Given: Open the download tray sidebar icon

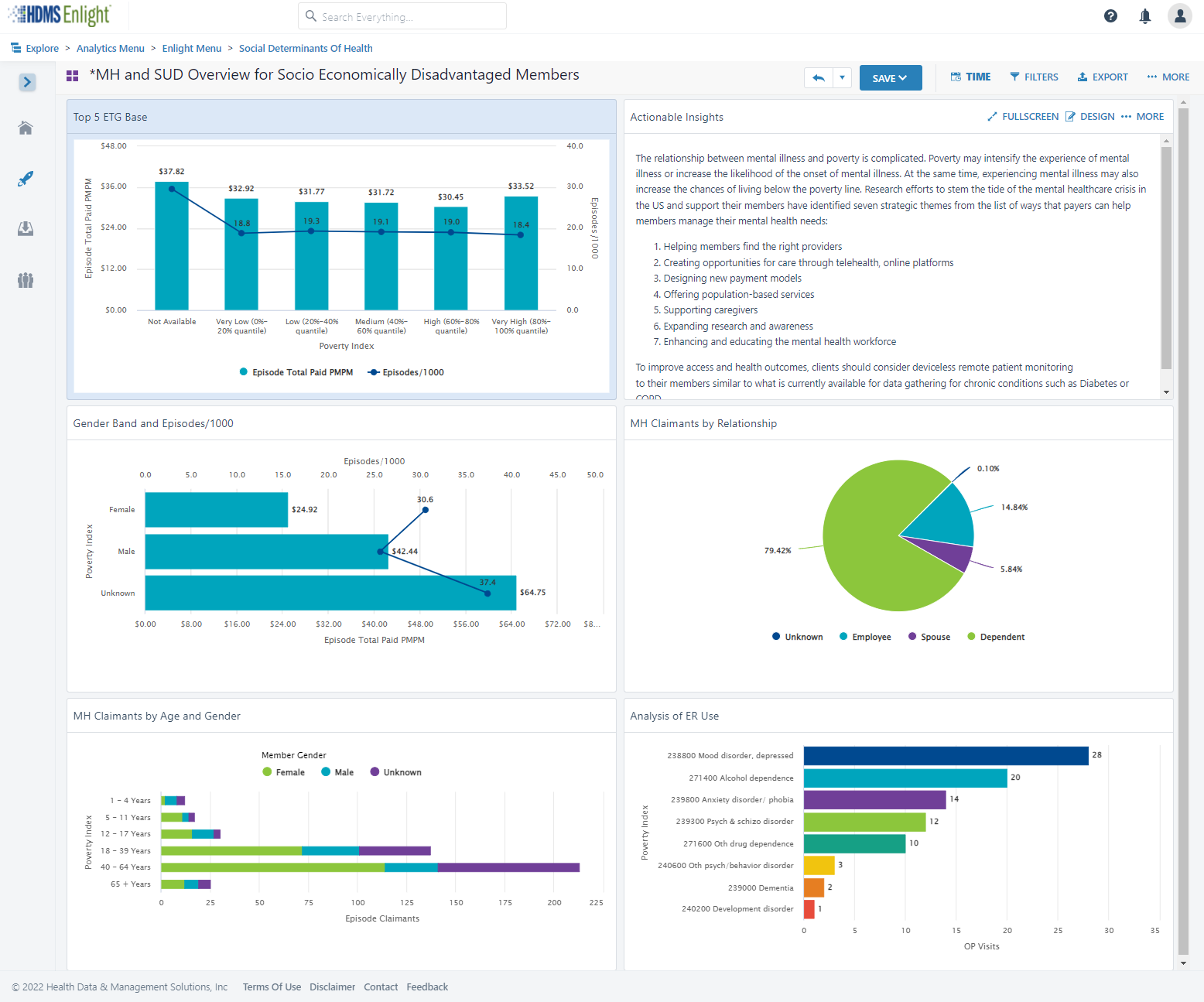Looking at the screenshot, I should tap(26, 229).
